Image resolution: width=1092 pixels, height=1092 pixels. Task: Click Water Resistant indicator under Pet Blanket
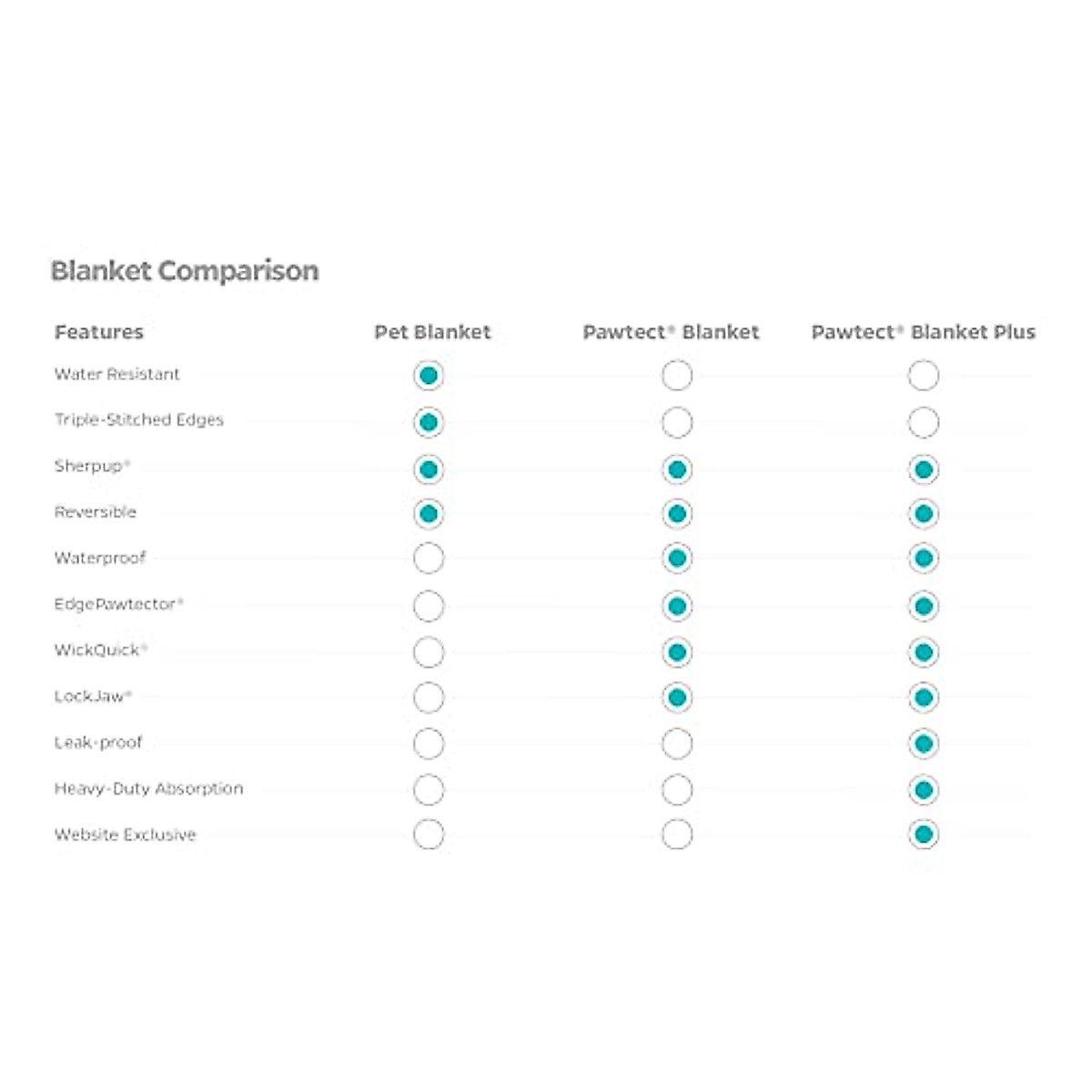pyautogui.click(x=429, y=375)
